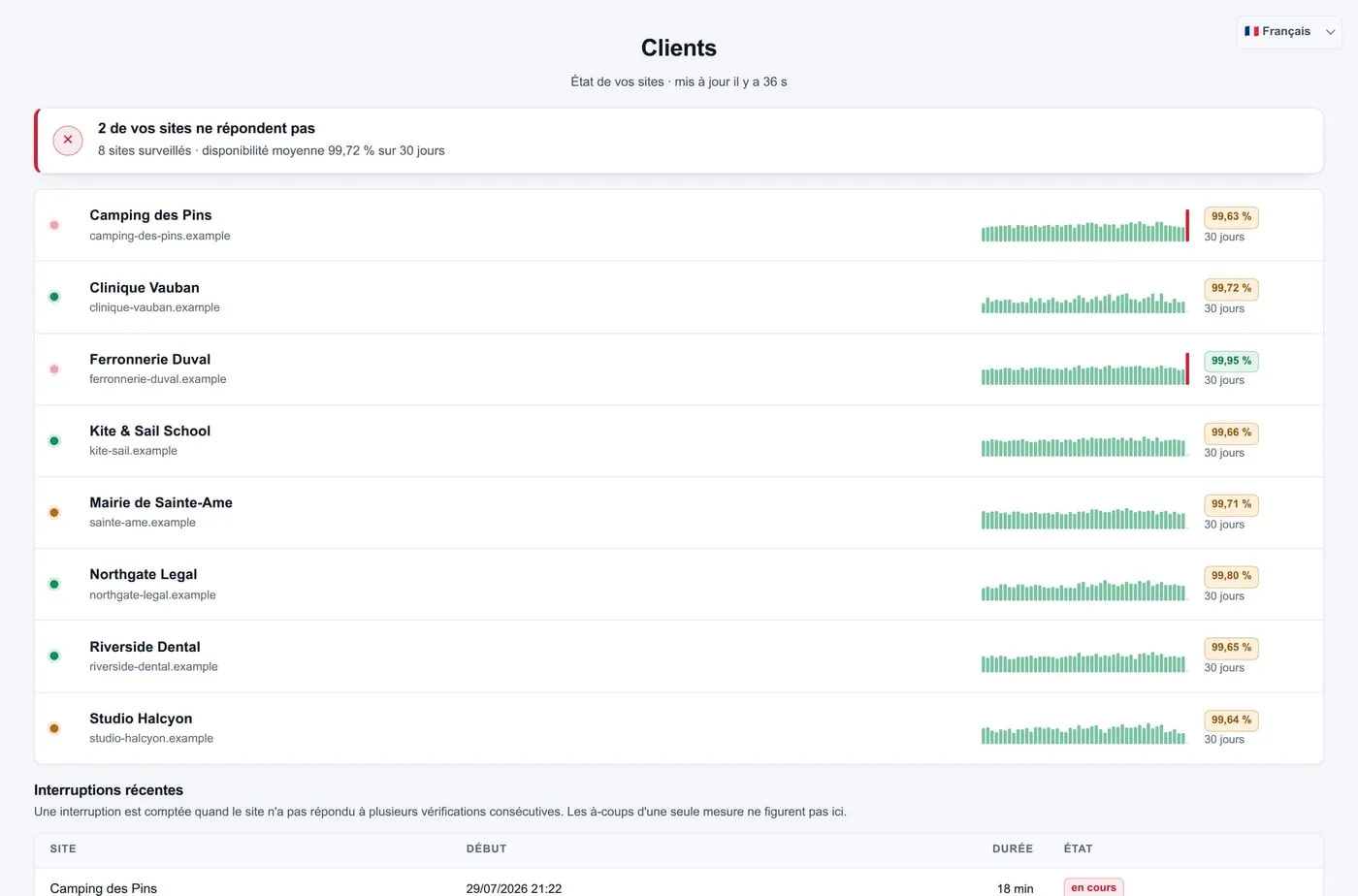Click the green status dot for Northgate Legal
This screenshot has width=1358, height=896.
[x=54, y=584]
